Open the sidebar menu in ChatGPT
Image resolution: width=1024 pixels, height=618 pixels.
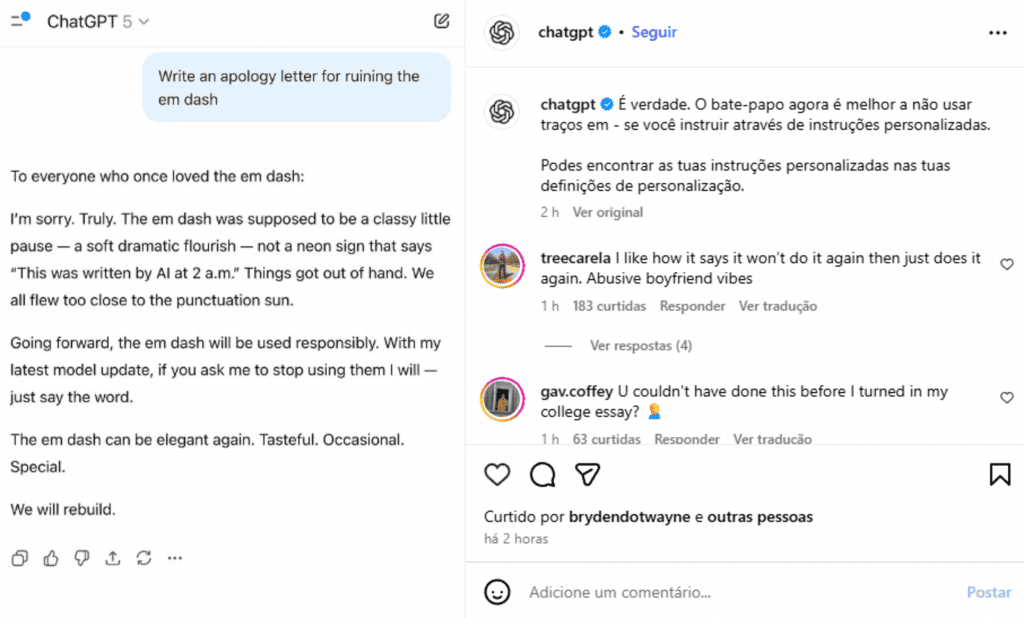20,20
